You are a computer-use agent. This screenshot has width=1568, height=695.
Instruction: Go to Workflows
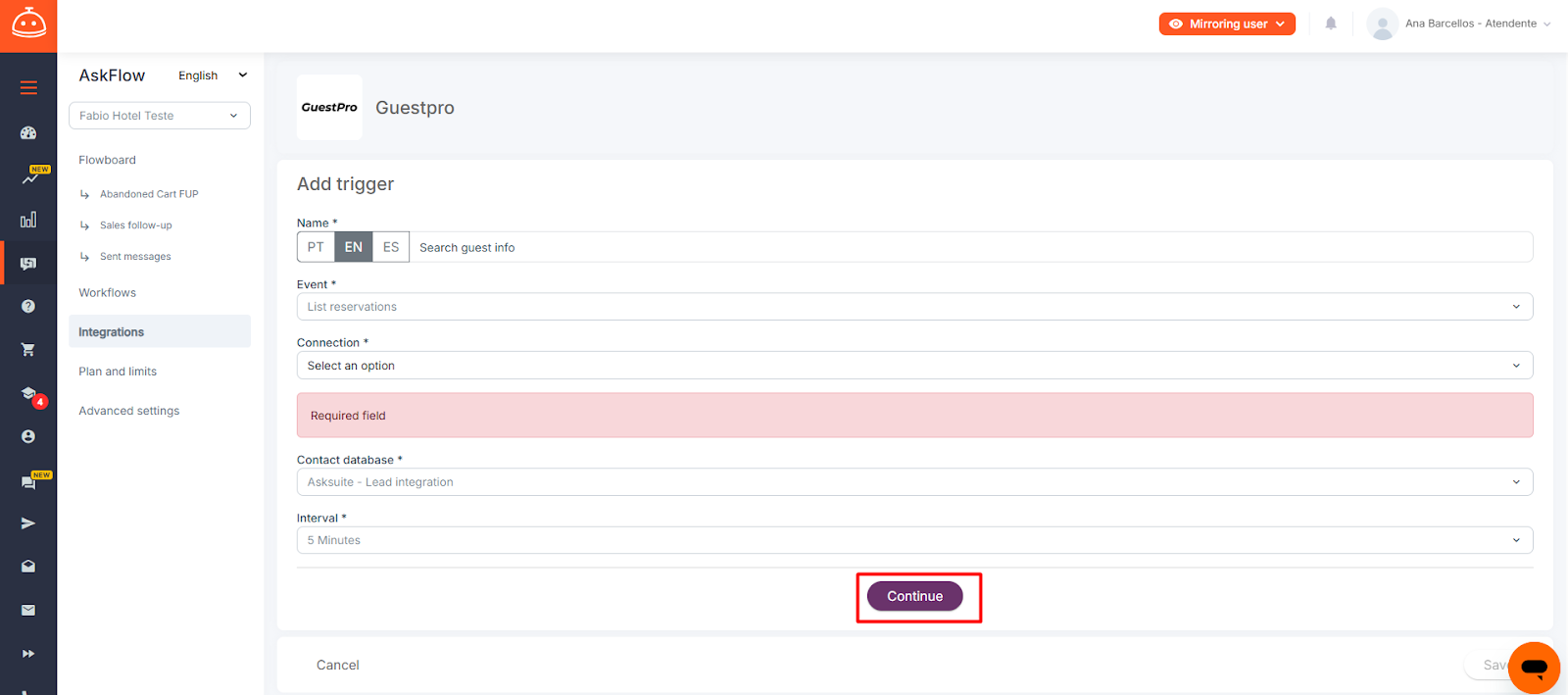(108, 293)
